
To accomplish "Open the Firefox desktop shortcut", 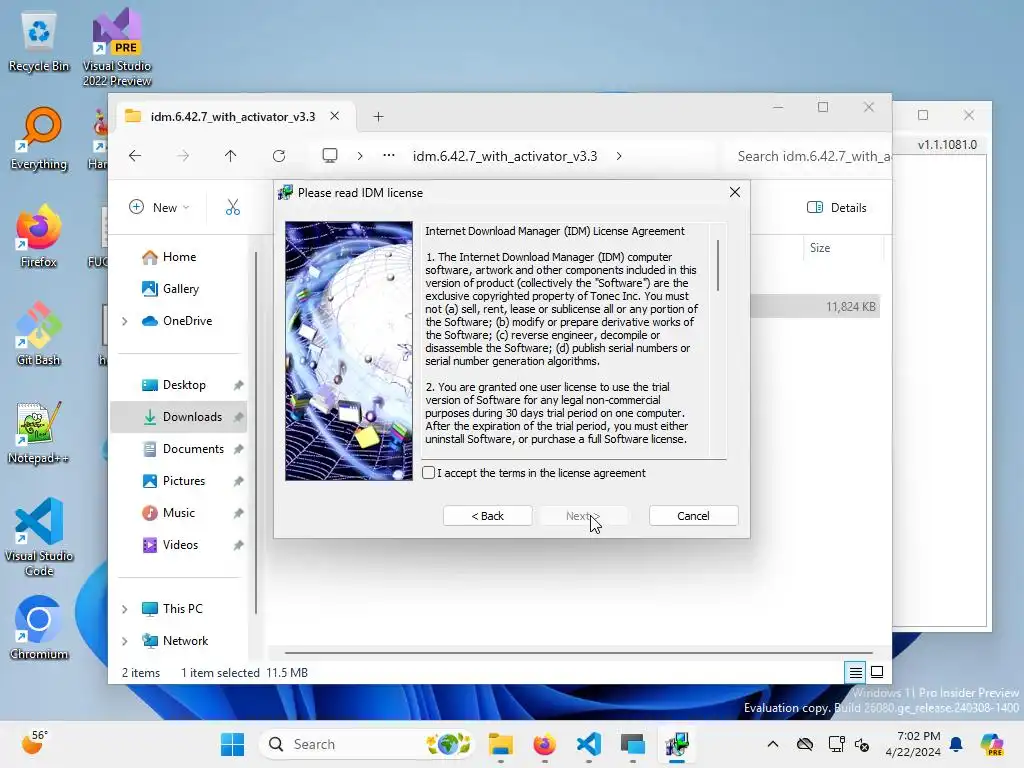I will (39, 236).
